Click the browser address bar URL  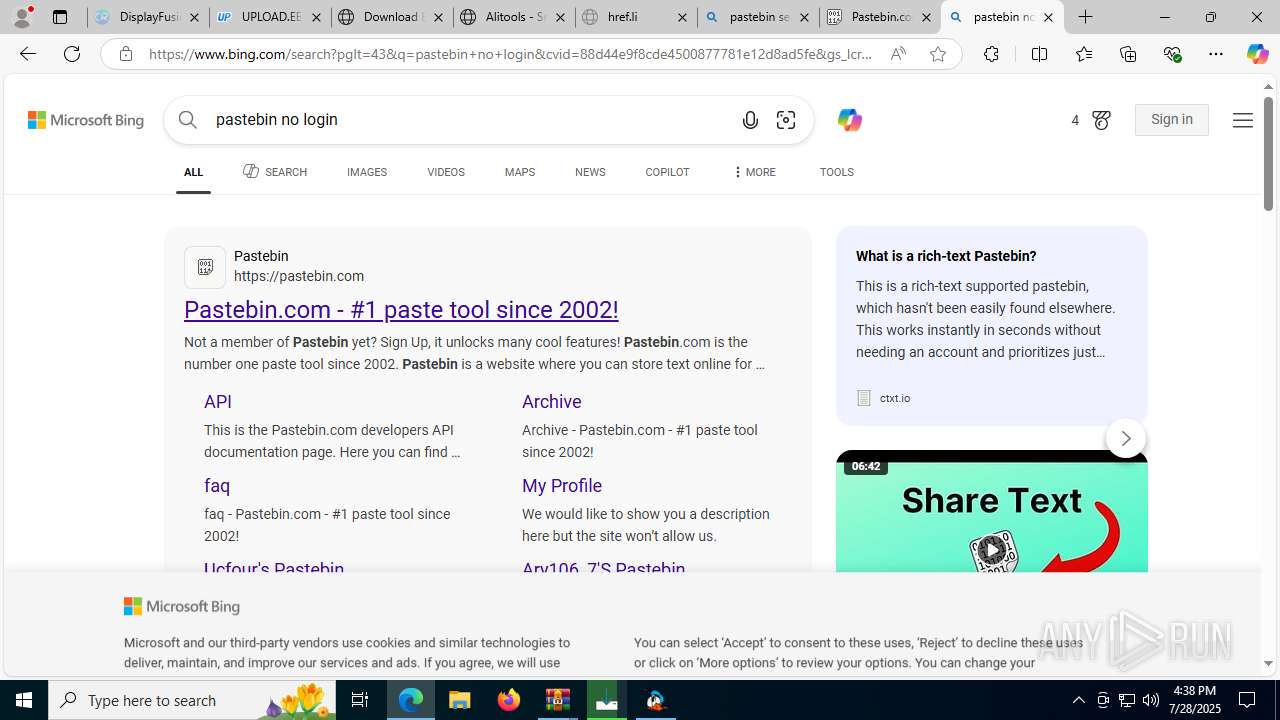pyautogui.click(x=510, y=54)
